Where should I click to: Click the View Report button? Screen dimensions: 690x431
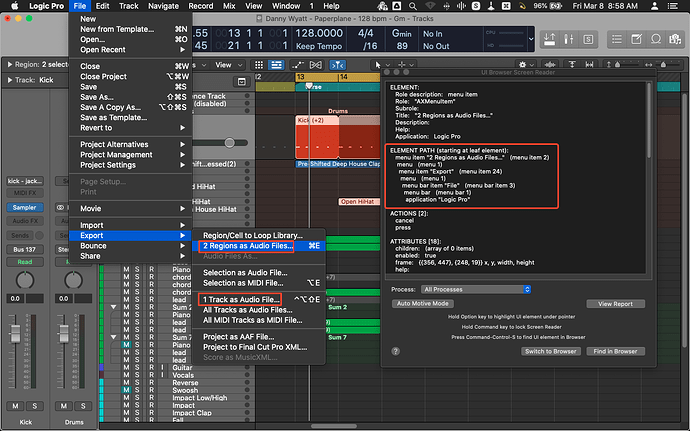pos(615,304)
